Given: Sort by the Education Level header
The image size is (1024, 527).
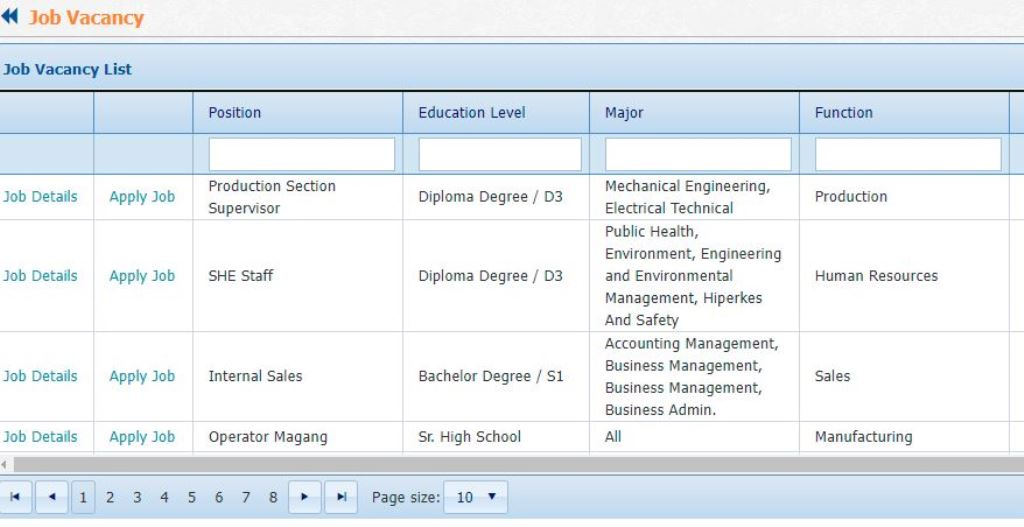Looking at the screenshot, I should 471,113.
